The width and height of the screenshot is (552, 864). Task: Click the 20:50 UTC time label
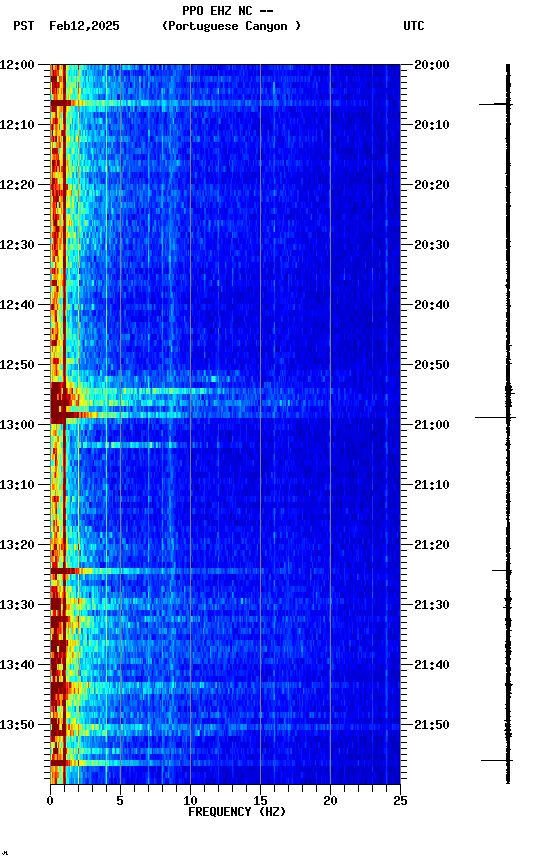pyautogui.click(x=432, y=365)
